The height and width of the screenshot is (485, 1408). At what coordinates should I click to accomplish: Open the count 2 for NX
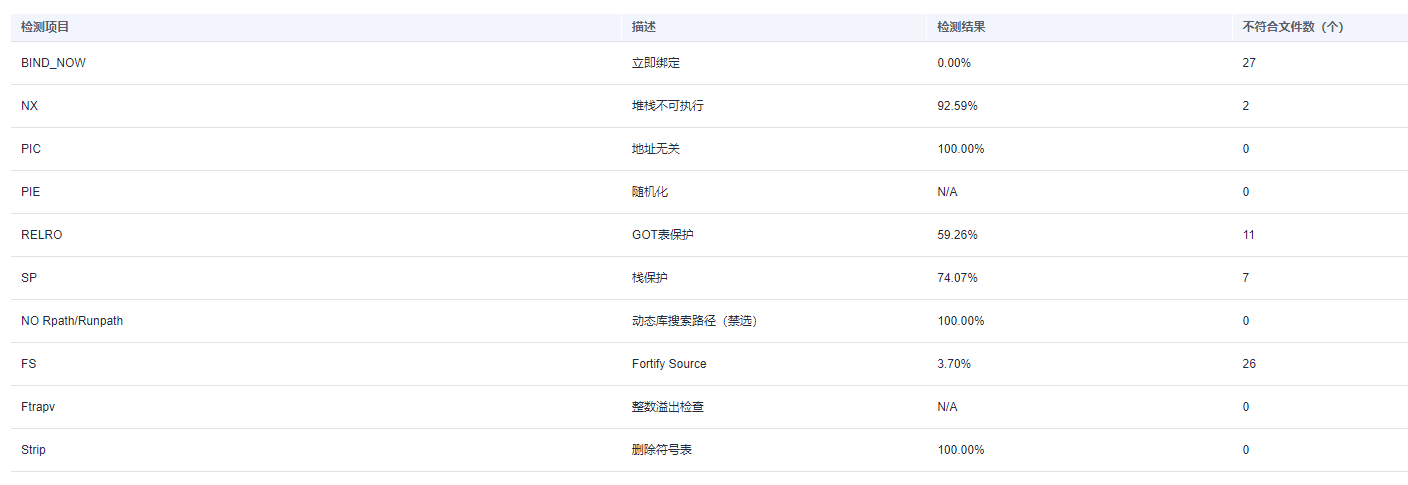pyautogui.click(x=1246, y=106)
